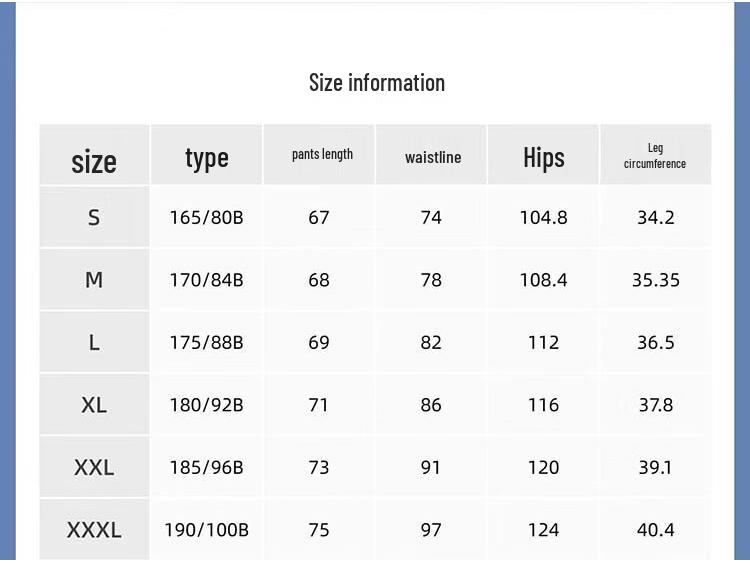Click the "waistline" header cell
This screenshot has height=563, width=750.
pos(433,157)
